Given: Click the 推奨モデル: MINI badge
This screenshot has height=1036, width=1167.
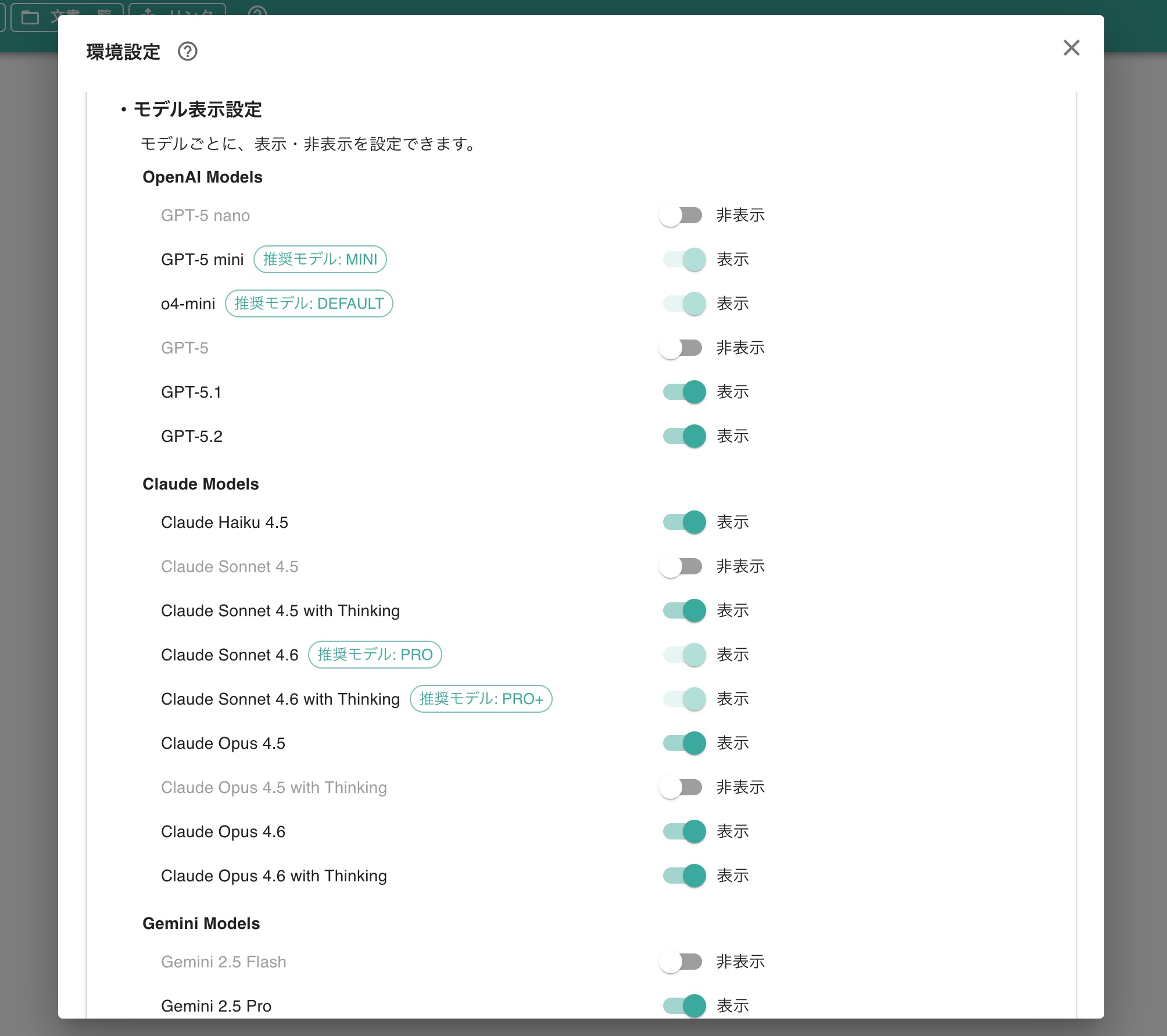Looking at the screenshot, I should point(320,259).
